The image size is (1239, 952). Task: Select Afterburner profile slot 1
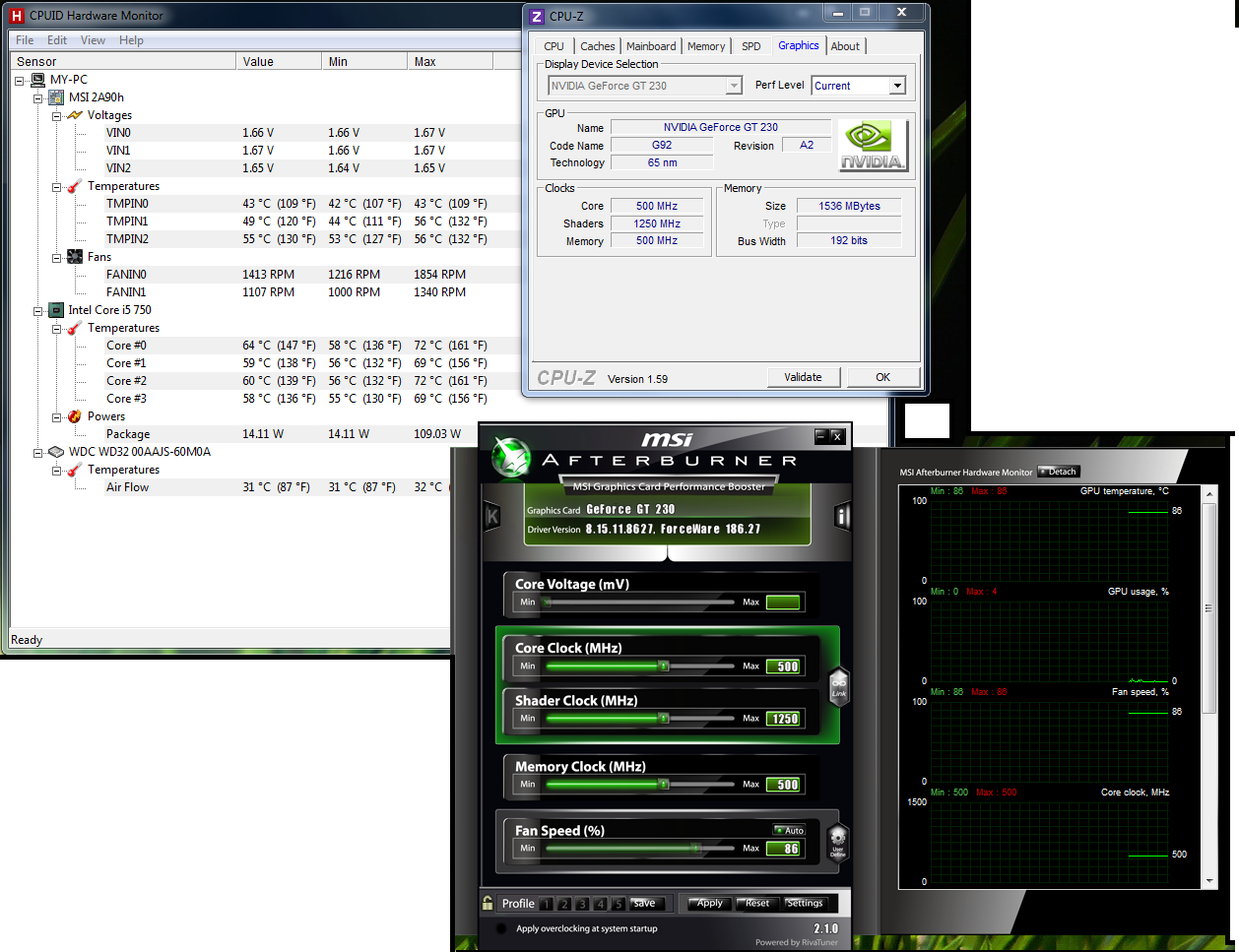[x=547, y=904]
